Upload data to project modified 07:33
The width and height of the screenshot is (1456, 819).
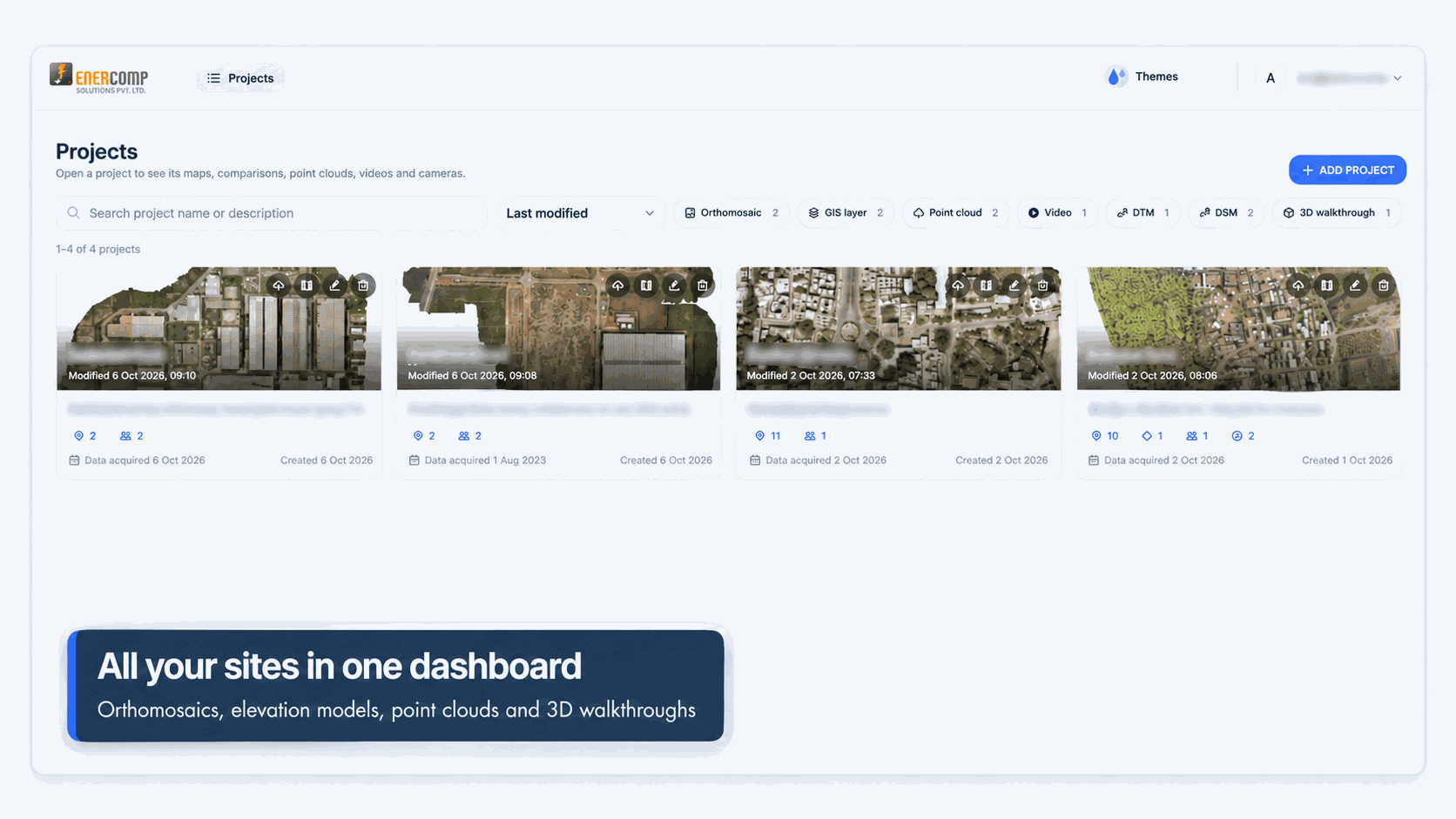(958, 285)
